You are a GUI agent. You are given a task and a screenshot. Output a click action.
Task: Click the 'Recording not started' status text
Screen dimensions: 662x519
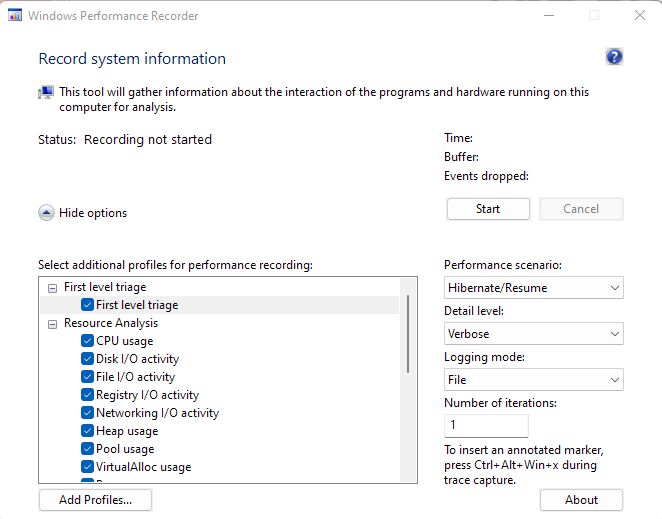click(148, 139)
